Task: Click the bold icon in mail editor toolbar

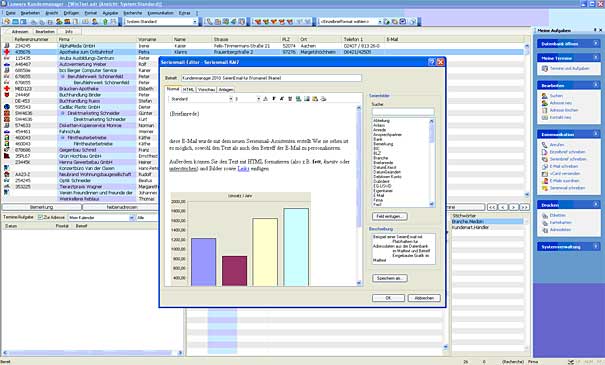Action: [x=274, y=99]
